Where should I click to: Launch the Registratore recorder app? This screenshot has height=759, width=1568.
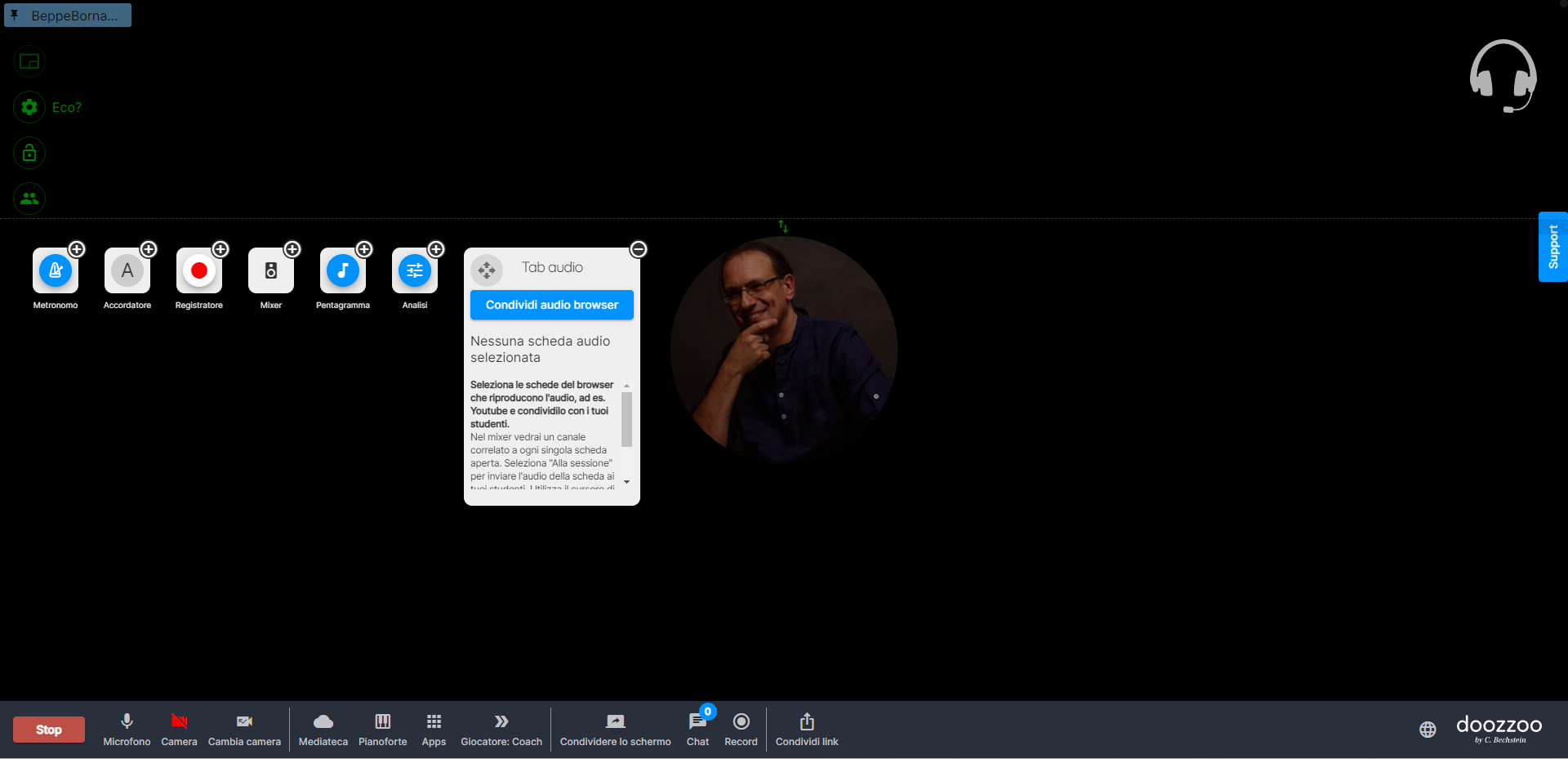[x=198, y=271]
